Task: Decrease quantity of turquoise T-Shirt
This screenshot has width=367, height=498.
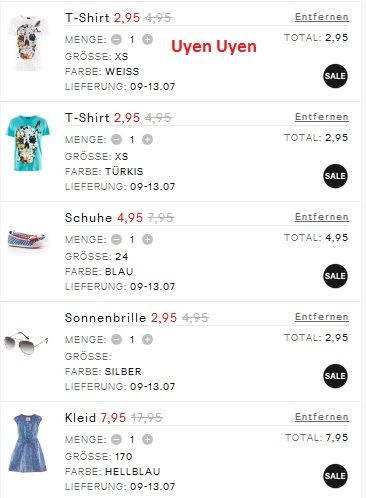Action: tap(116, 140)
